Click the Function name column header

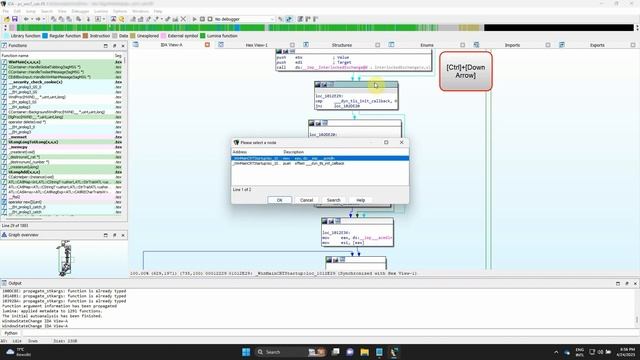click(x=56, y=56)
